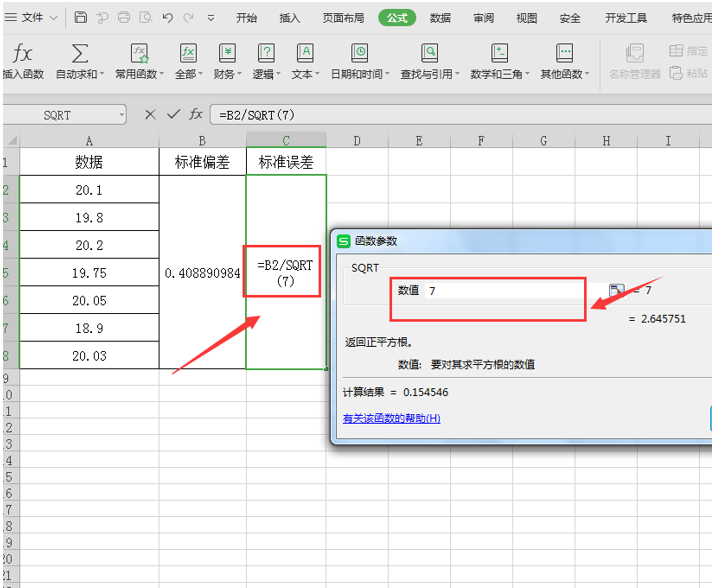Open the quick access toolbar customize arrow
716x588 pixels.
[x=211, y=18]
